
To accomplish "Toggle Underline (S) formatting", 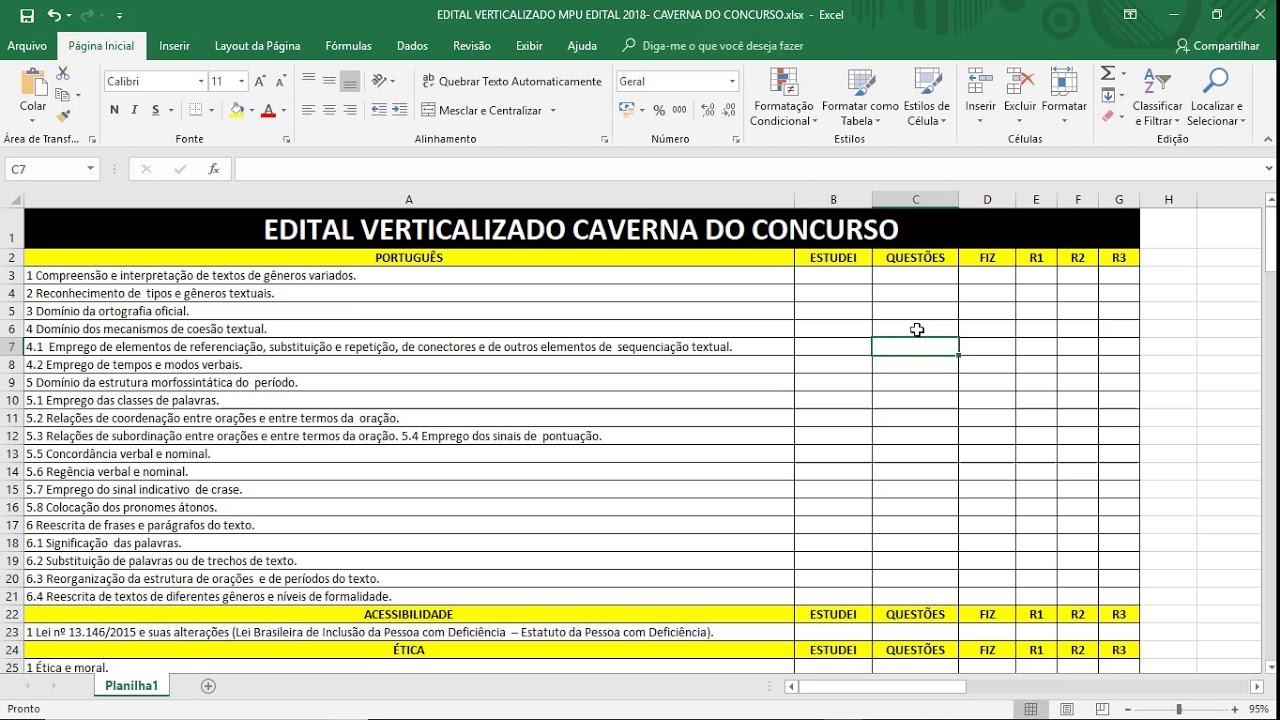I will coord(155,110).
